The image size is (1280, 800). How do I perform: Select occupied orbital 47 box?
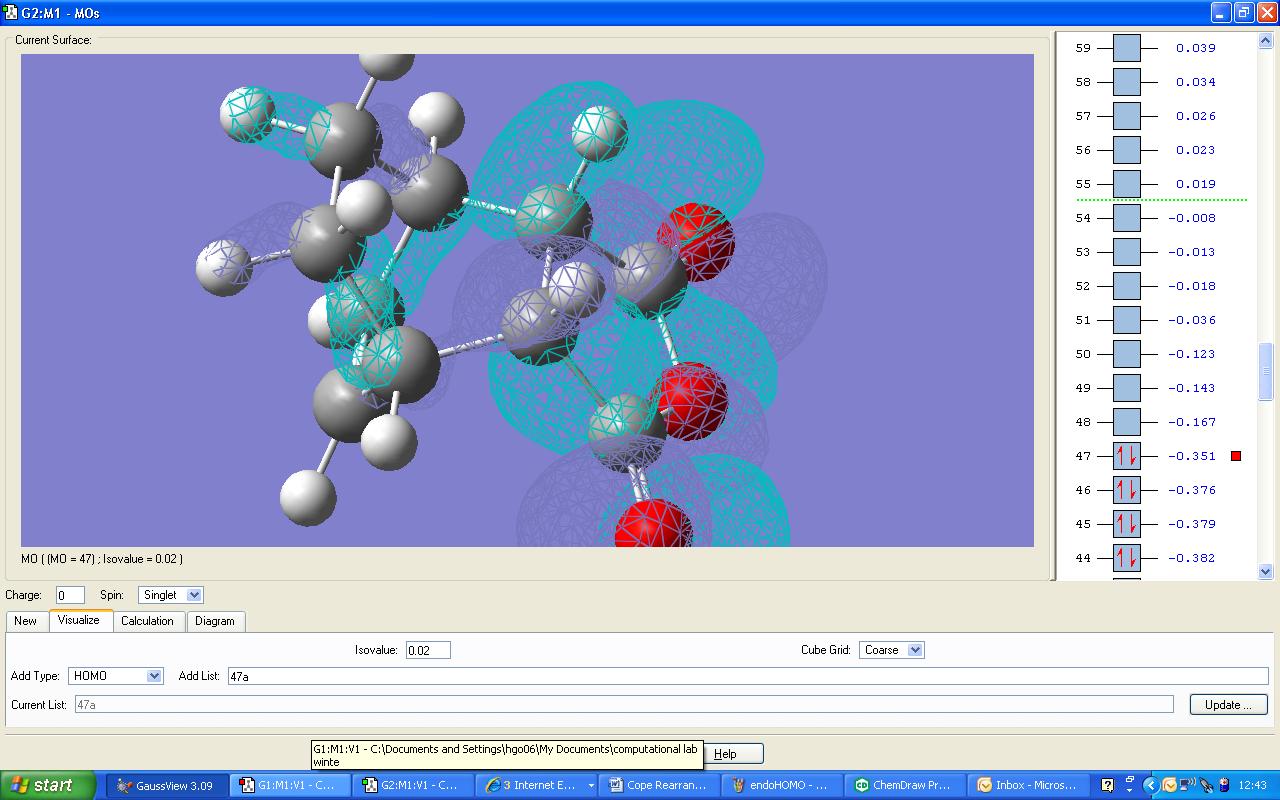pyautogui.click(x=1126, y=456)
